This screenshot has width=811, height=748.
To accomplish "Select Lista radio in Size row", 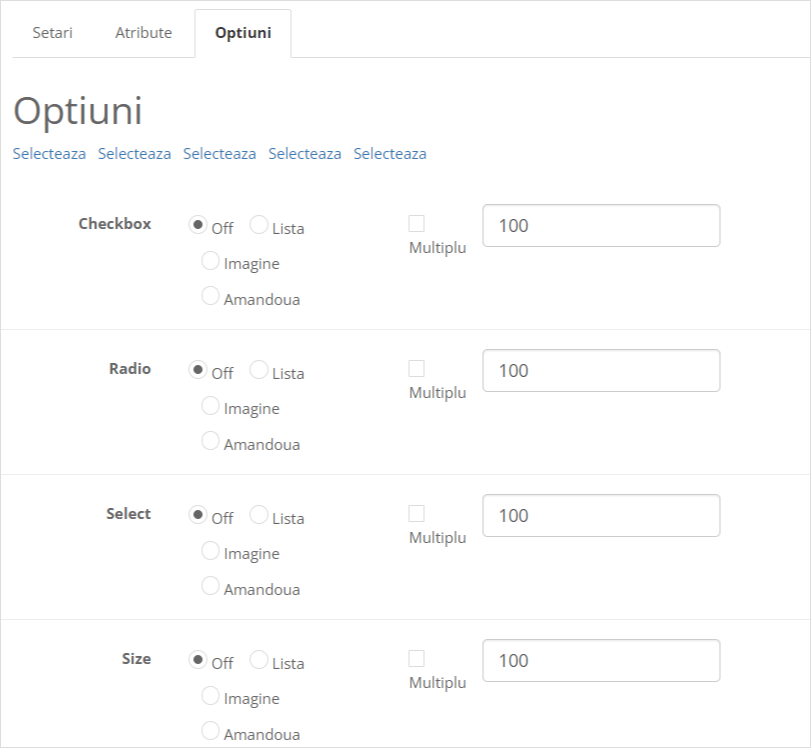I will pos(258,660).
